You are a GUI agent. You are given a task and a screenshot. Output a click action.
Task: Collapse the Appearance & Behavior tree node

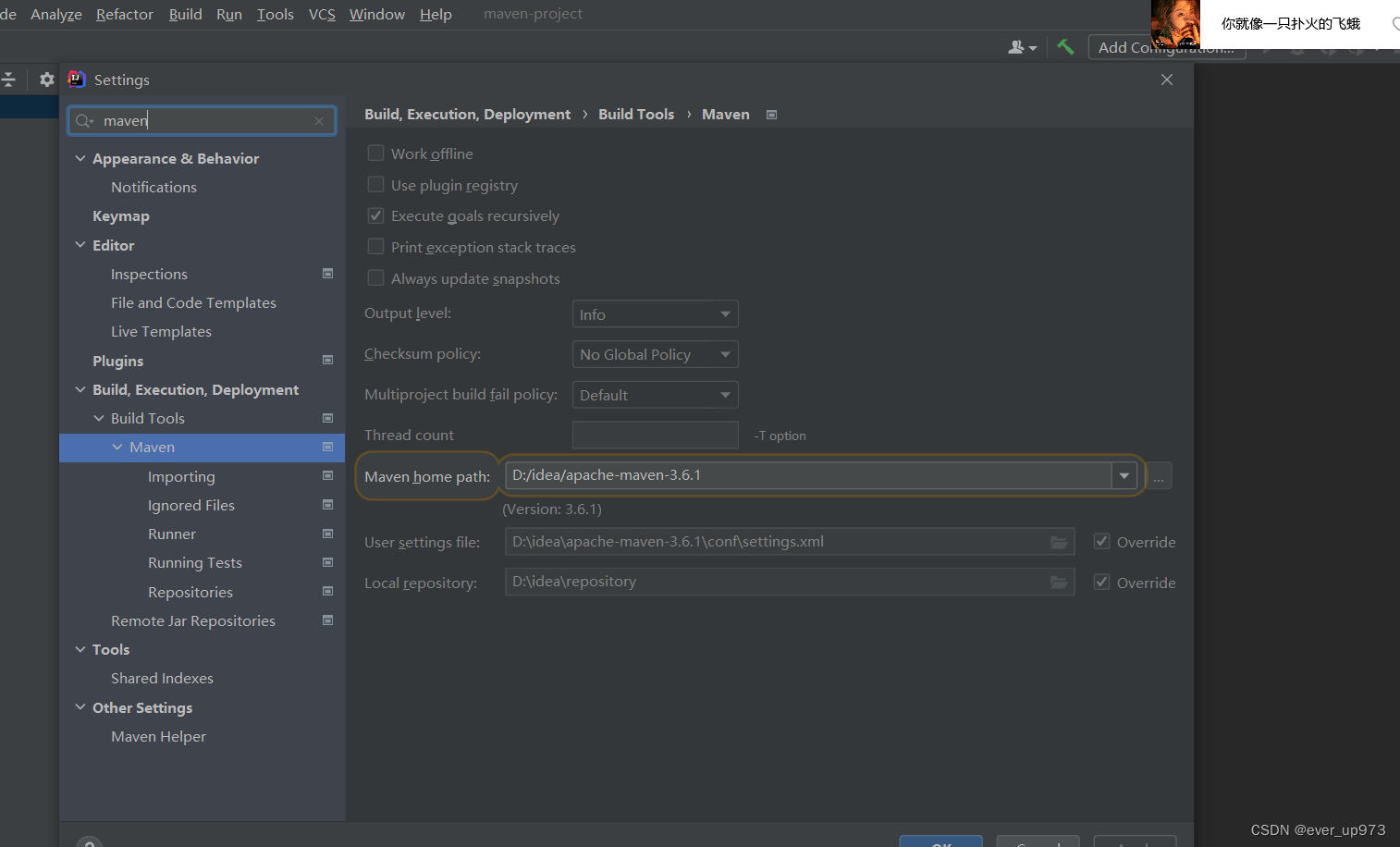coord(80,158)
